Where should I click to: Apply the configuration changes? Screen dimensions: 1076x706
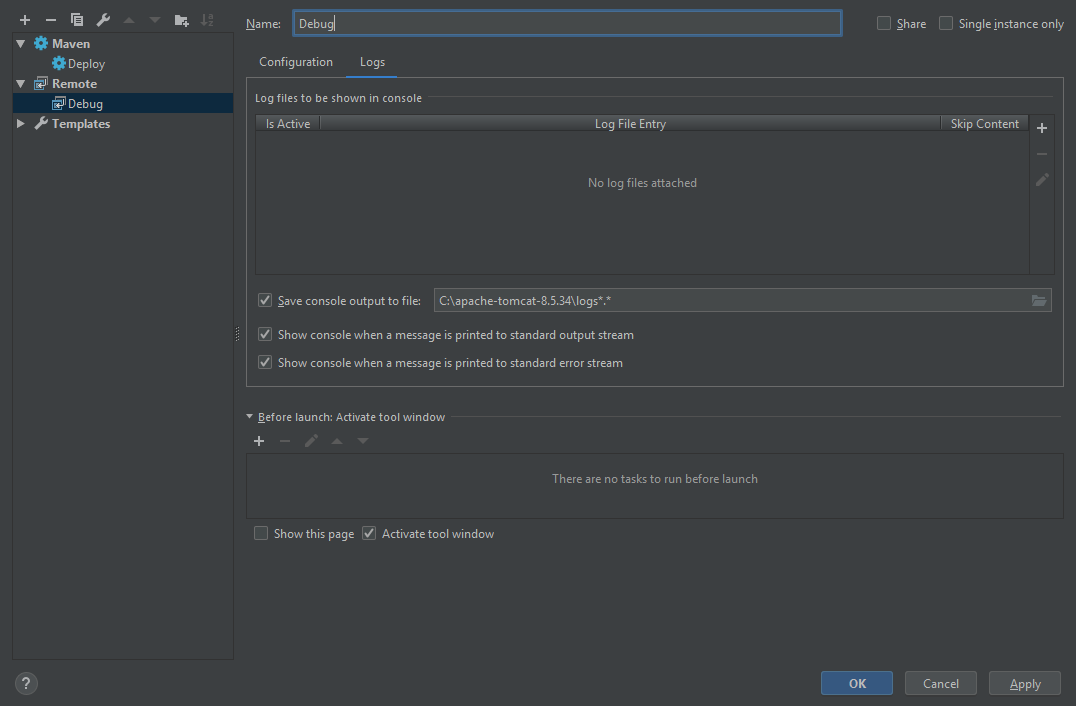(1024, 682)
